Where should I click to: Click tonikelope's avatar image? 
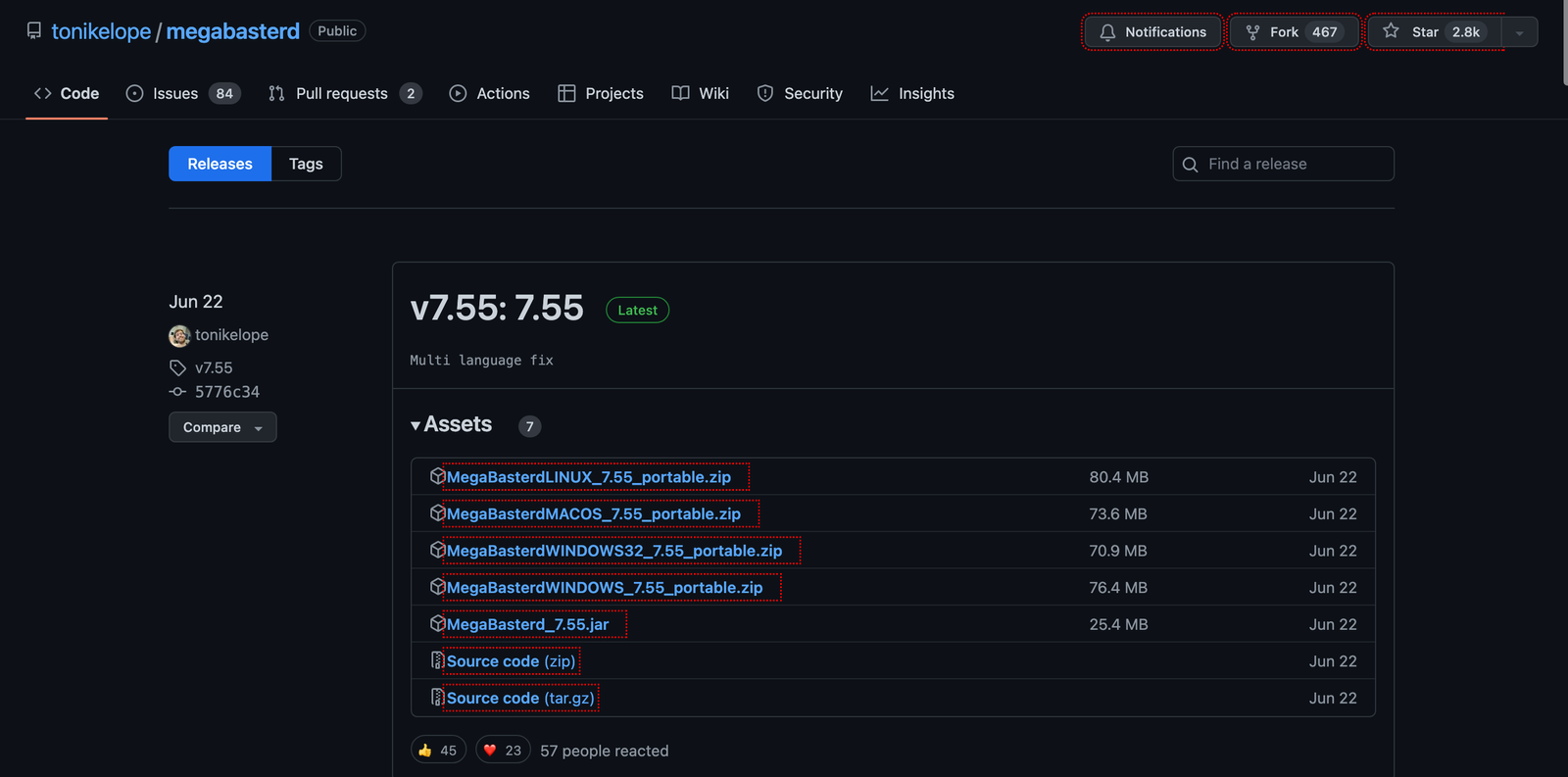(179, 336)
